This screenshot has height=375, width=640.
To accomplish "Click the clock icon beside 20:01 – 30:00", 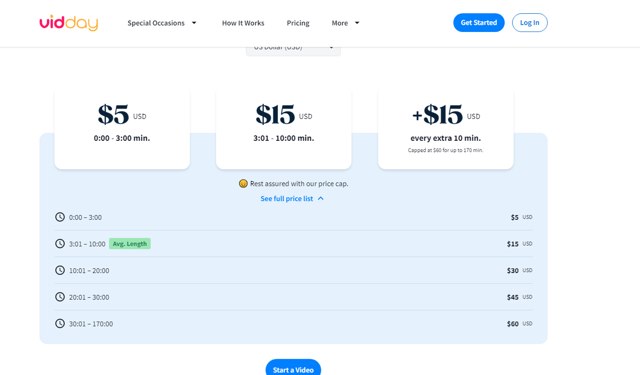I will coord(60,297).
